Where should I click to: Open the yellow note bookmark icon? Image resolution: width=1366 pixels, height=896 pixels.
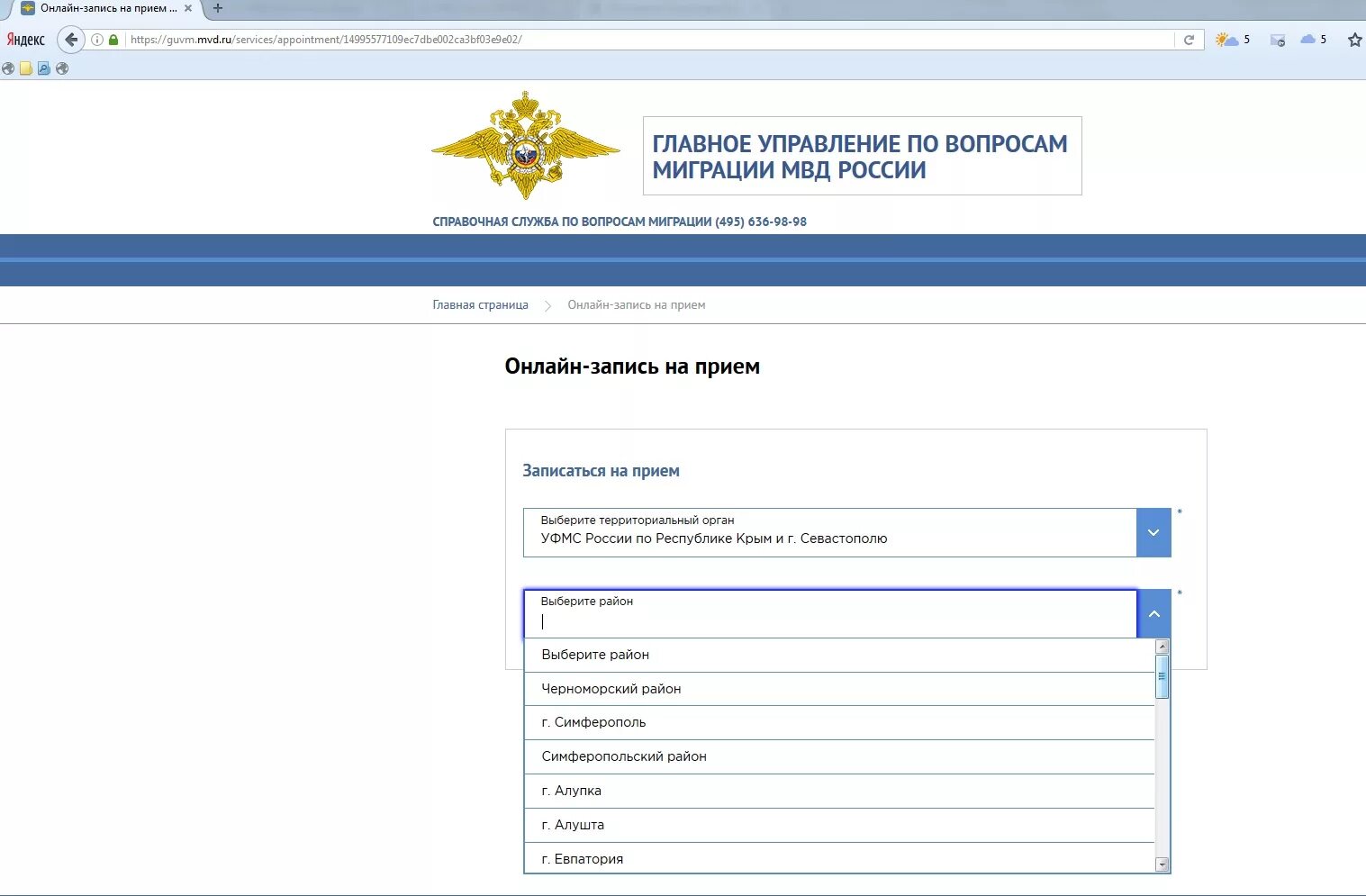click(26, 68)
